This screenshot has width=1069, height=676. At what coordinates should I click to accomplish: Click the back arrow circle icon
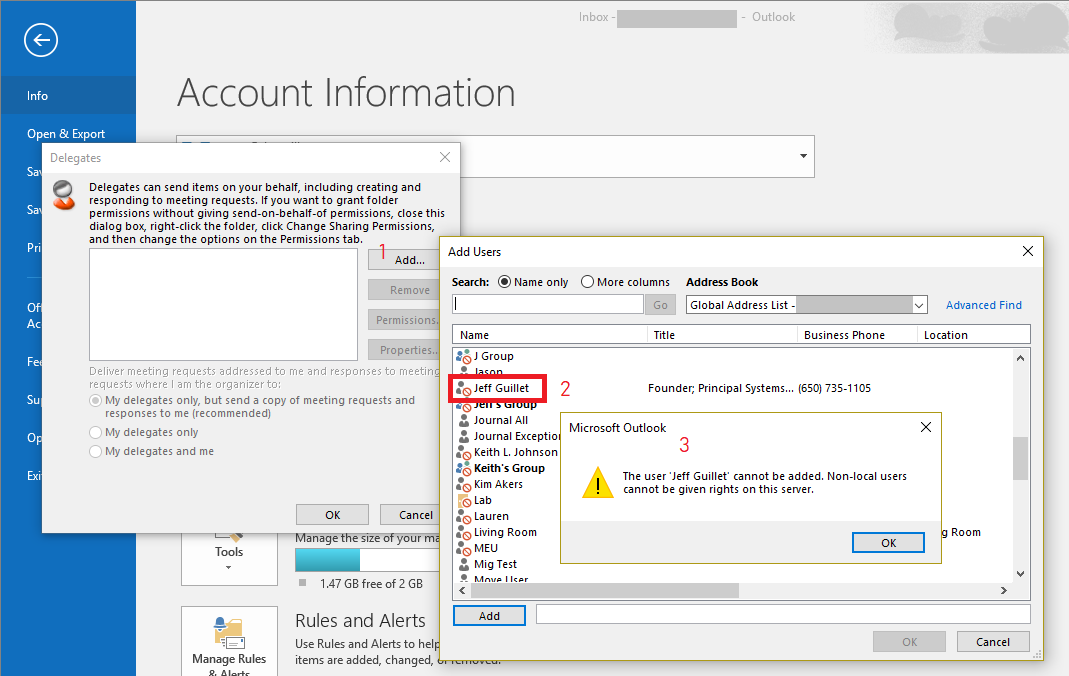41,40
